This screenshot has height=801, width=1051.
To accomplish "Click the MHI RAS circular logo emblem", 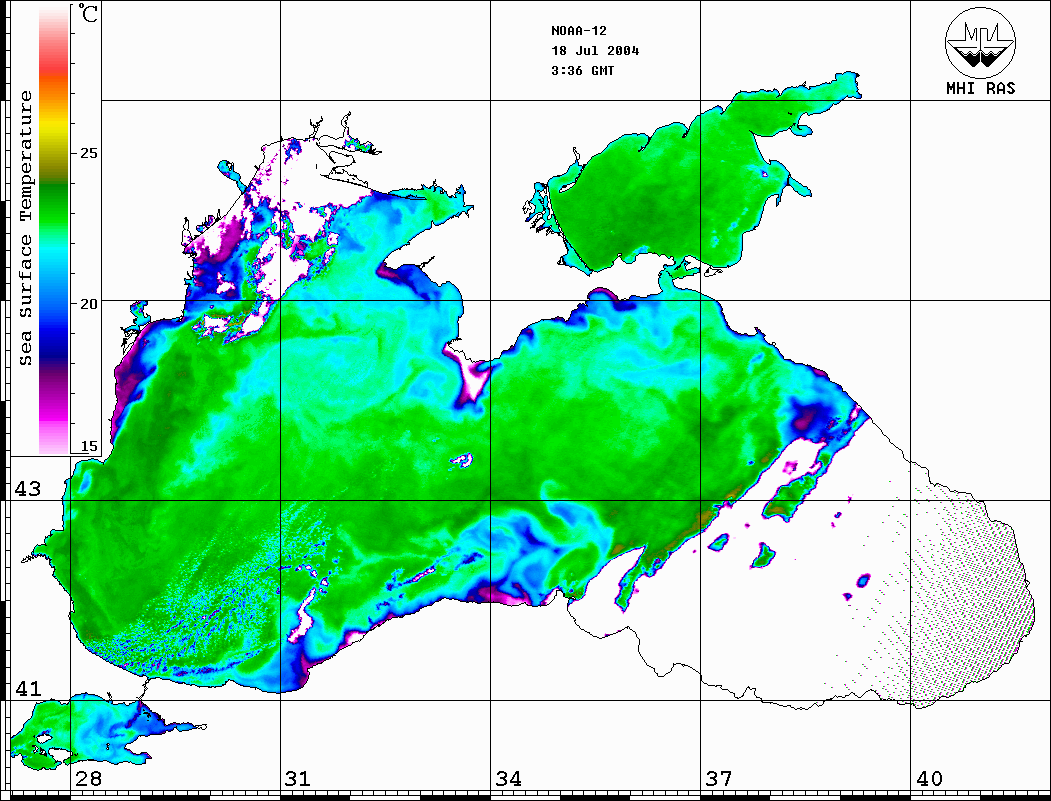I will pos(980,42).
